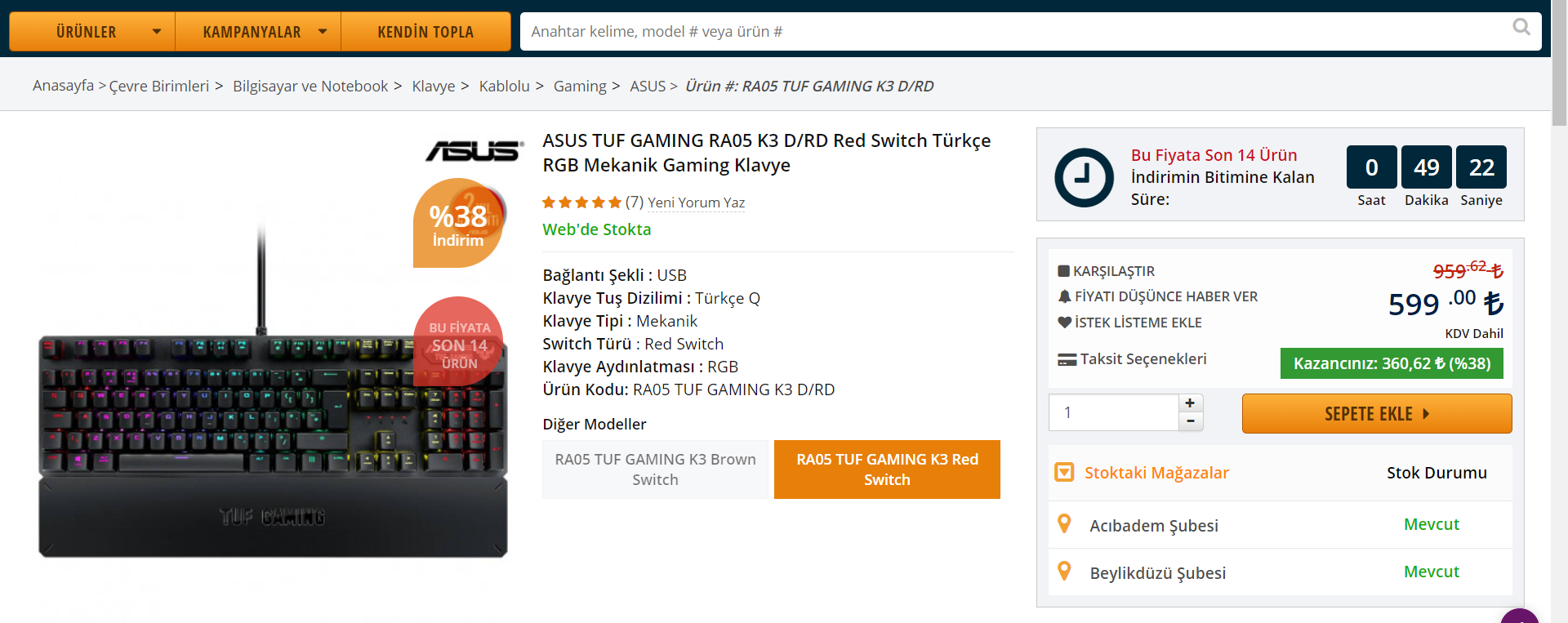Image resolution: width=1568 pixels, height=623 pixels.
Task: Click the Beylikdüzü Şubesi location pin
Action: 1064,572
